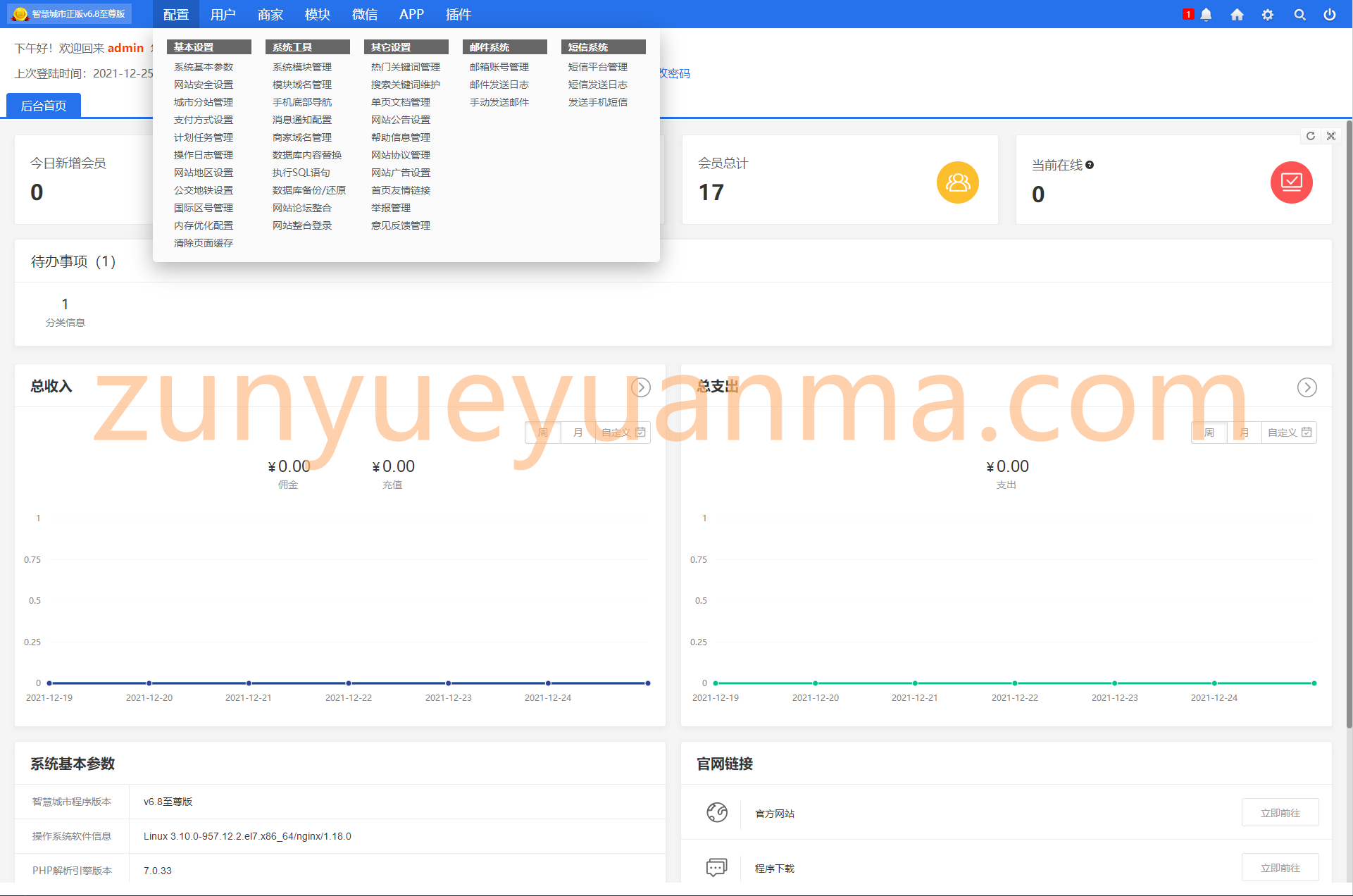Open 系统模块管理 menu entry
The image size is (1353, 896).
(302, 67)
